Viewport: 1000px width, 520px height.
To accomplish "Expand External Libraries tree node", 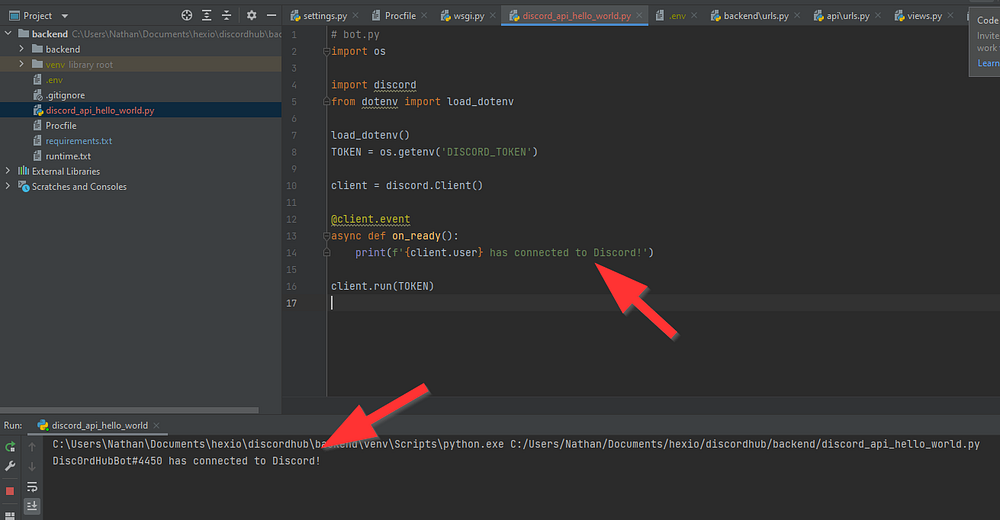I will coord(9,171).
